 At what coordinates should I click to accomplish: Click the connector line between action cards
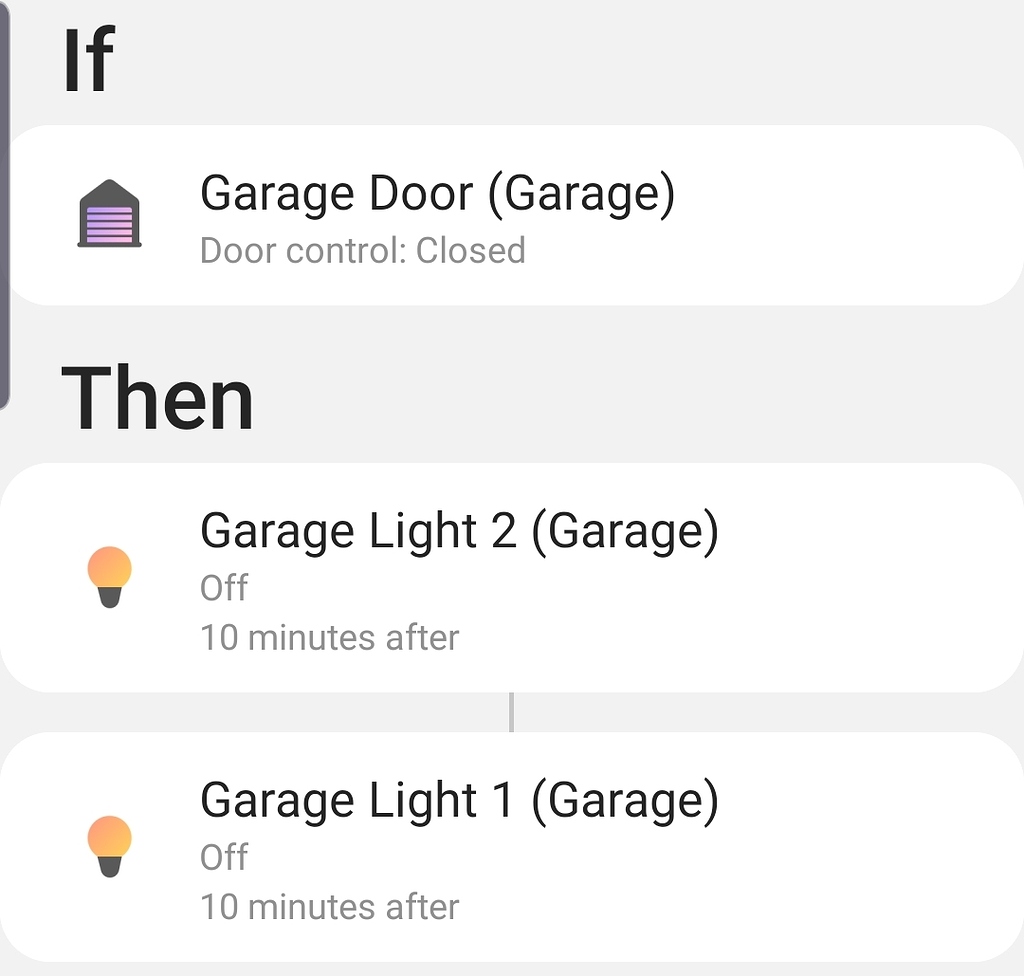[512, 710]
